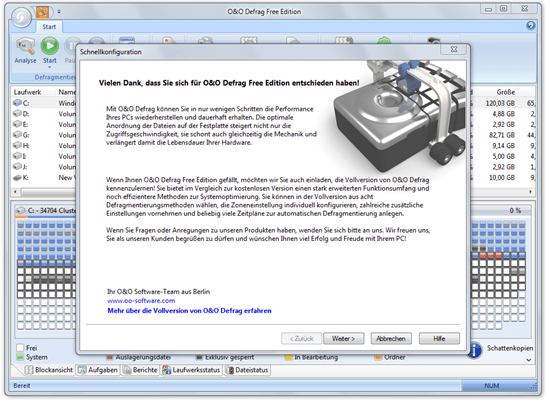Open the www.oo-software.com link
This screenshot has width=550, height=408.
(x=141, y=301)
